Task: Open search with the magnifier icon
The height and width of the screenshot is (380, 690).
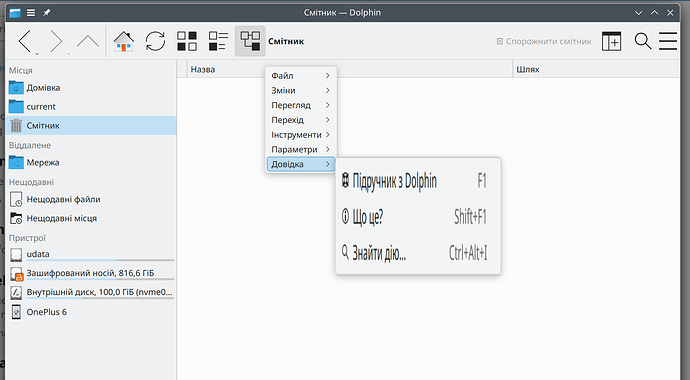Action: click(643, 41)
